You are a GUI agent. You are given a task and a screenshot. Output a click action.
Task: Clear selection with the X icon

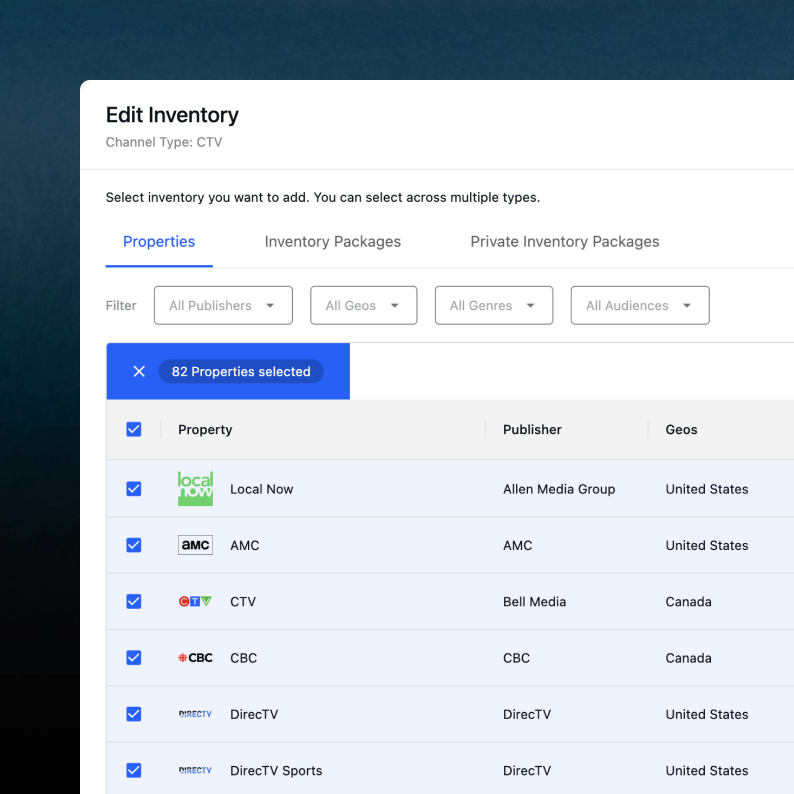(x=139, y=371)
